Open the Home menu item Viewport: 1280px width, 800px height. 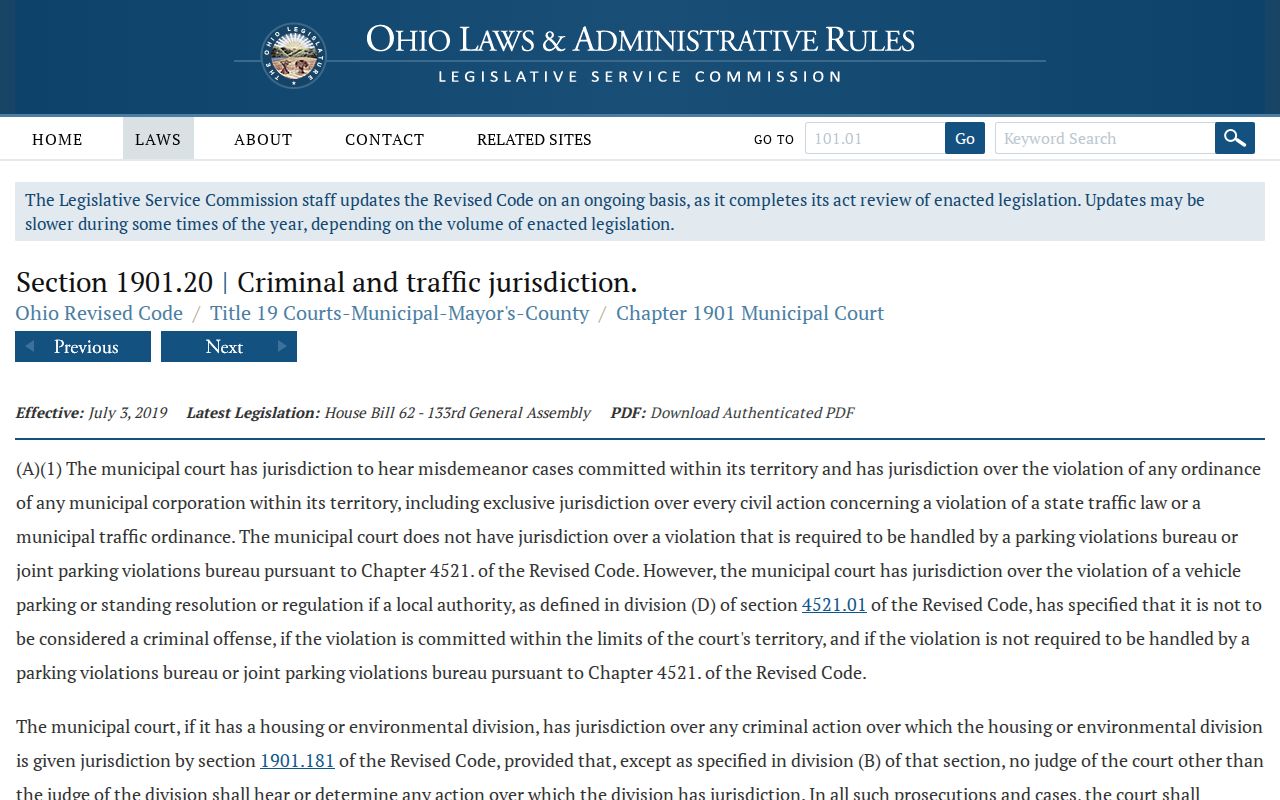click(x=57, y=139)
